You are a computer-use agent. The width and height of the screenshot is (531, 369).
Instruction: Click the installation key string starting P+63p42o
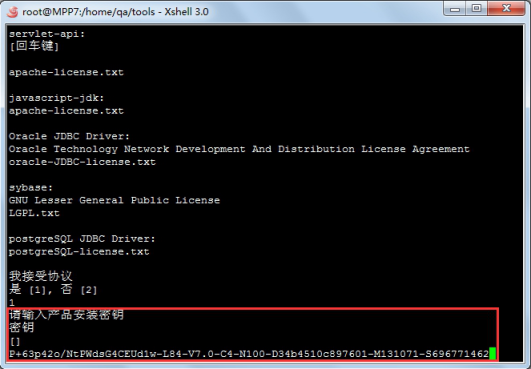pyautogui.click(x=249, y=354)
